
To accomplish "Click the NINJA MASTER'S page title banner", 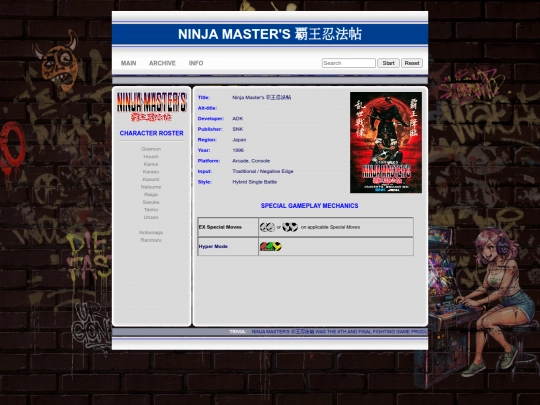I will (x=270, y=34).
